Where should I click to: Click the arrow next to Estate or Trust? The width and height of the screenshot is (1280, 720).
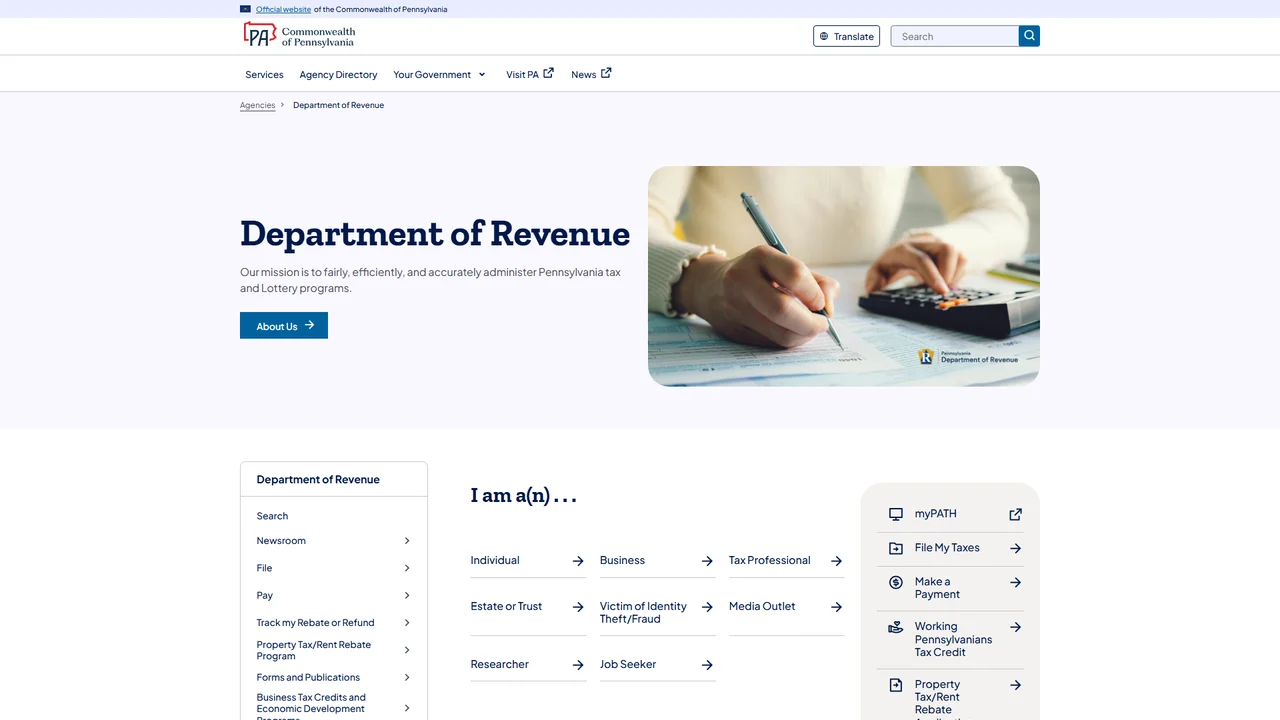(x=578, y=607)
